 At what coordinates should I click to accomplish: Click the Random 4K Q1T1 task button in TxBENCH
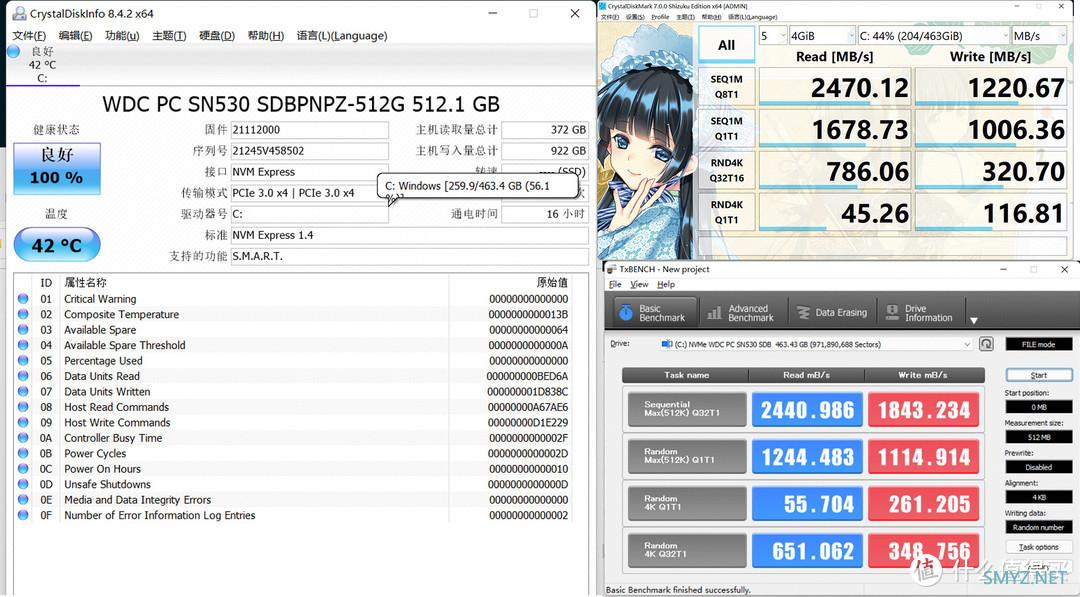pyautogui.click(x=687, y=503)
